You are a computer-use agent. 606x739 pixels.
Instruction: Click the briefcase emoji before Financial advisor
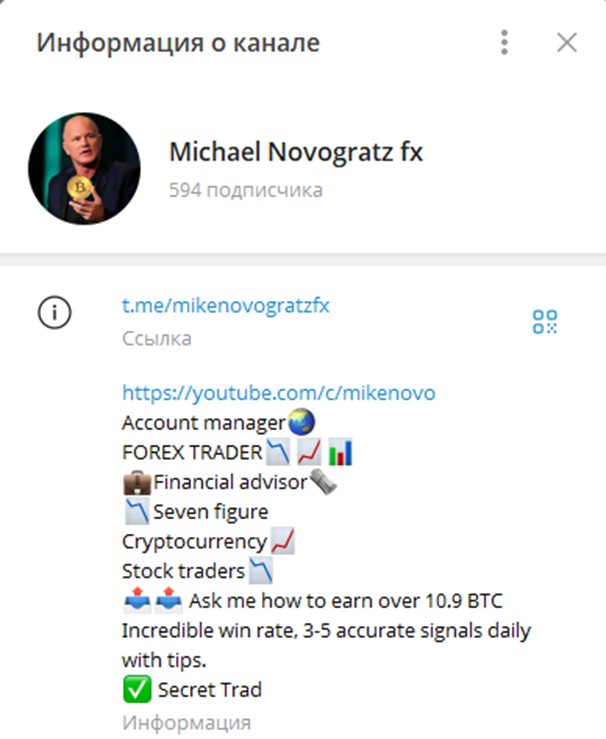[x=137, y=483]
